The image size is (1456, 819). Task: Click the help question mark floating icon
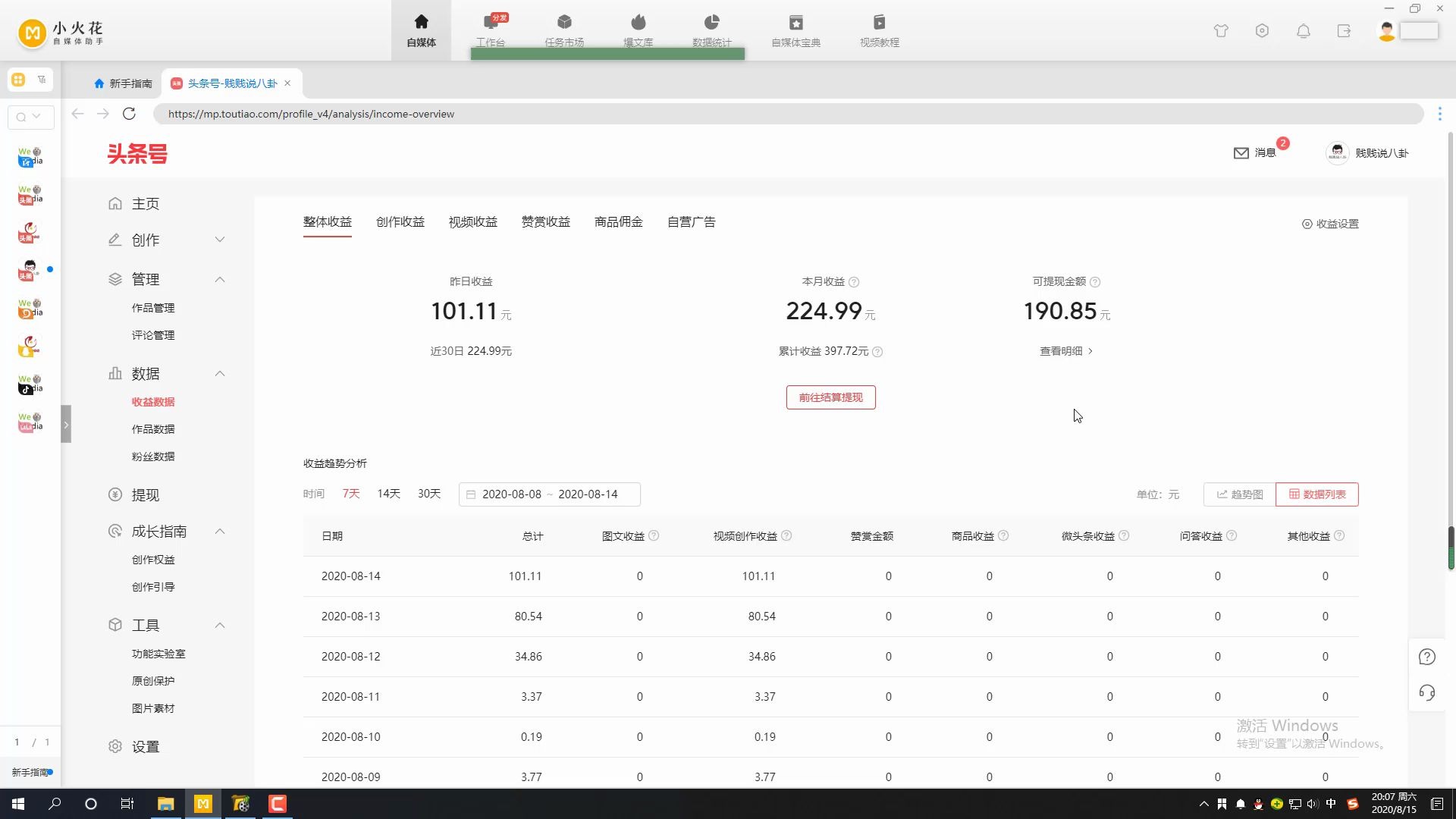click(1427, 657)
